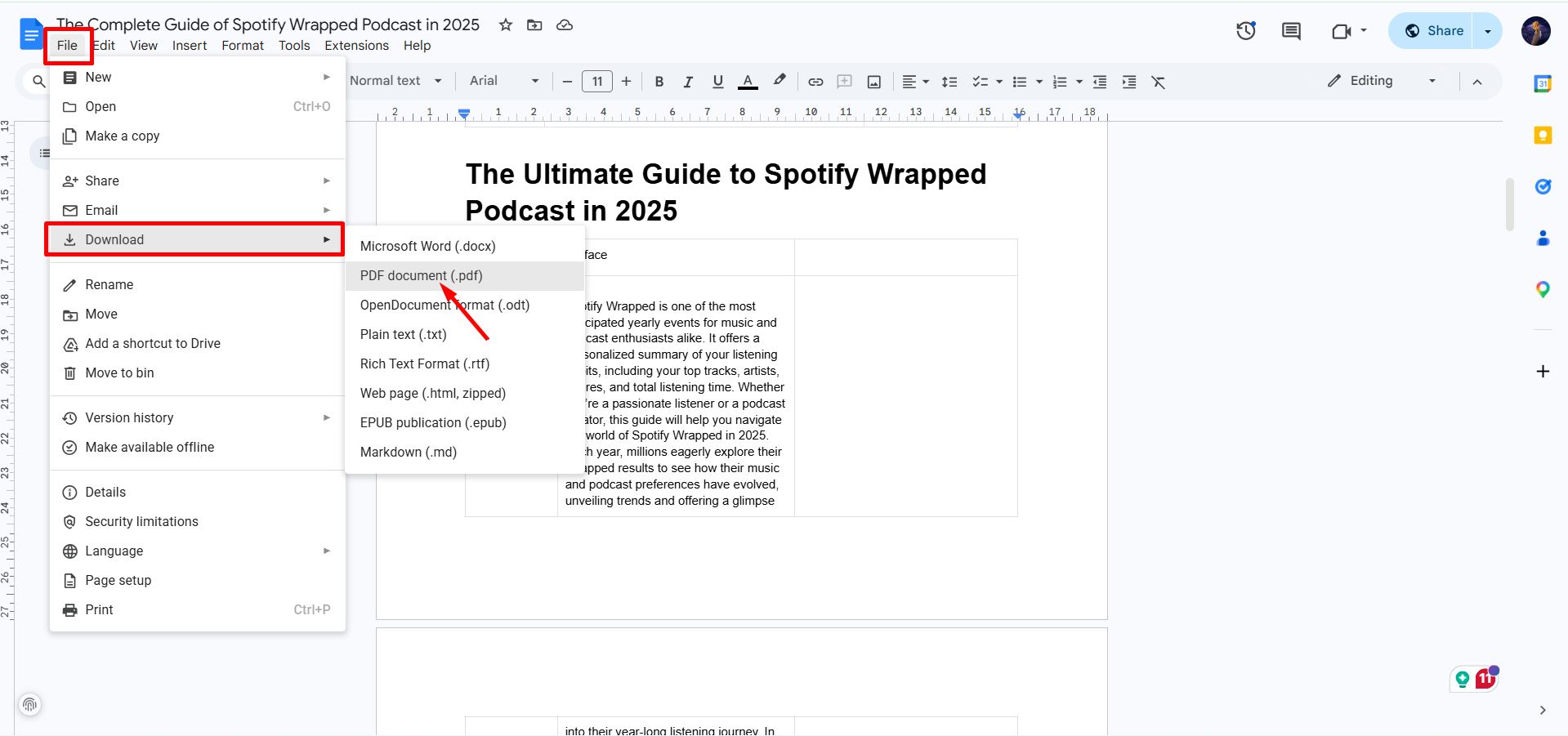1568x736 pixels.
Task: Open version history clock icon
Action: 1246,31
